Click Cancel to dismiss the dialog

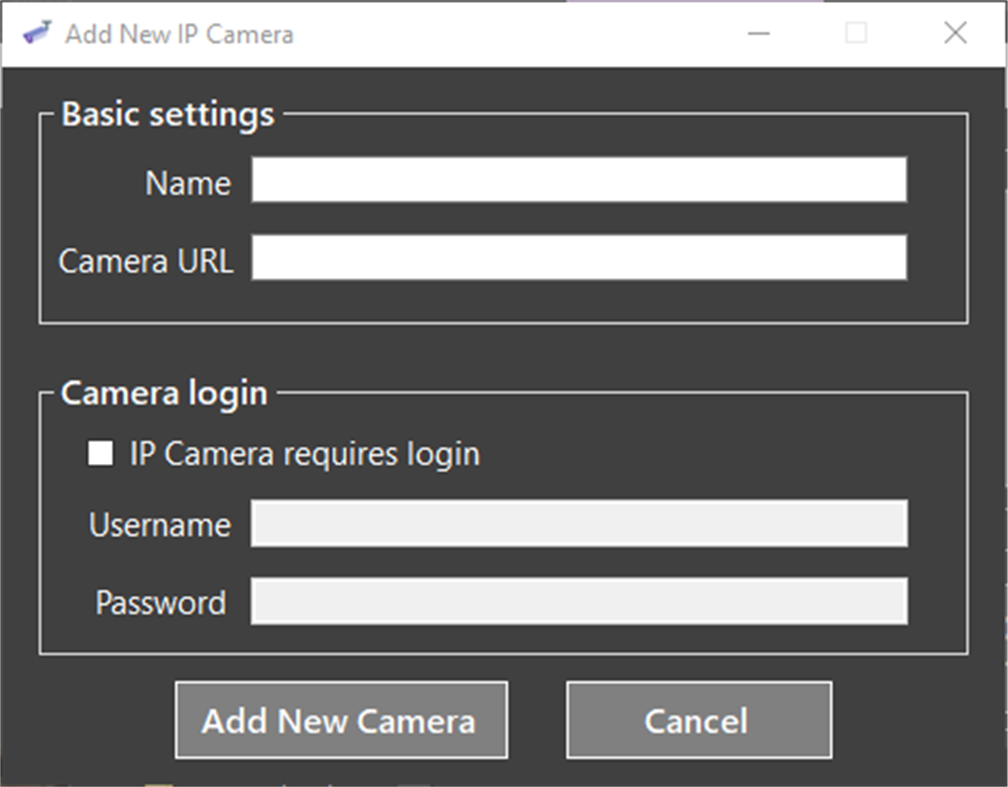(x=697, y=720)
